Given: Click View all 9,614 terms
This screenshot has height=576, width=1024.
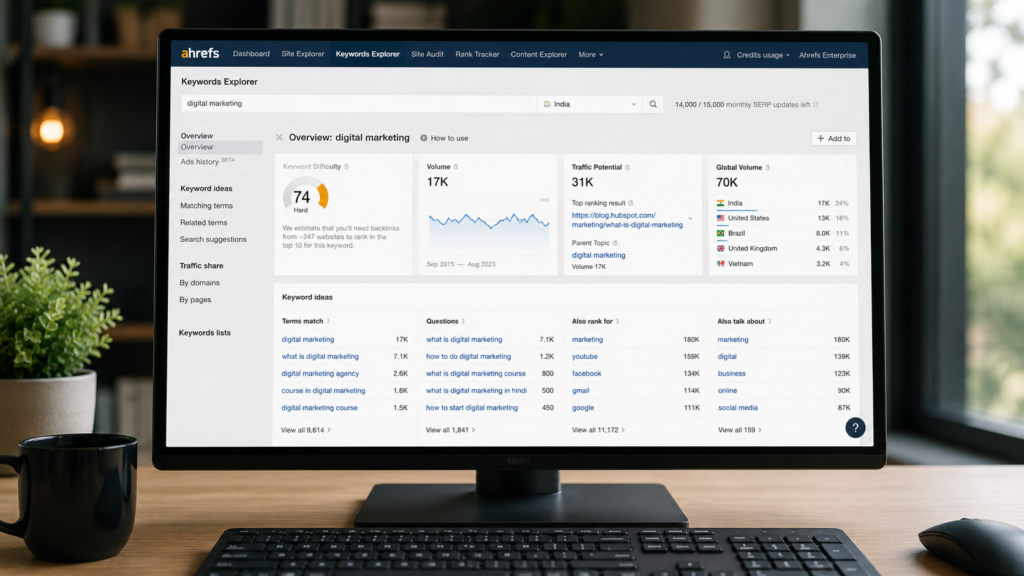Looking at the screenshot, I should (x=306, y=430).
